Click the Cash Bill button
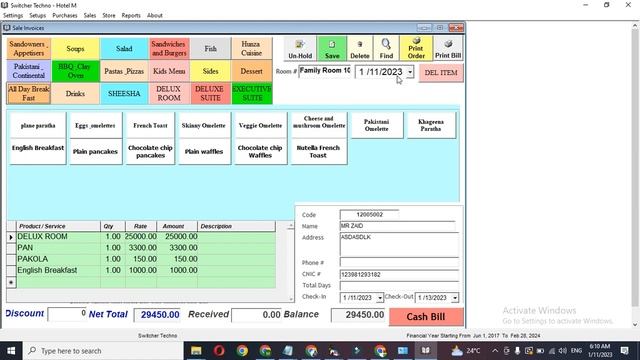Image resolution: width=640 pixels, height=360 pixels. (426, 317)
